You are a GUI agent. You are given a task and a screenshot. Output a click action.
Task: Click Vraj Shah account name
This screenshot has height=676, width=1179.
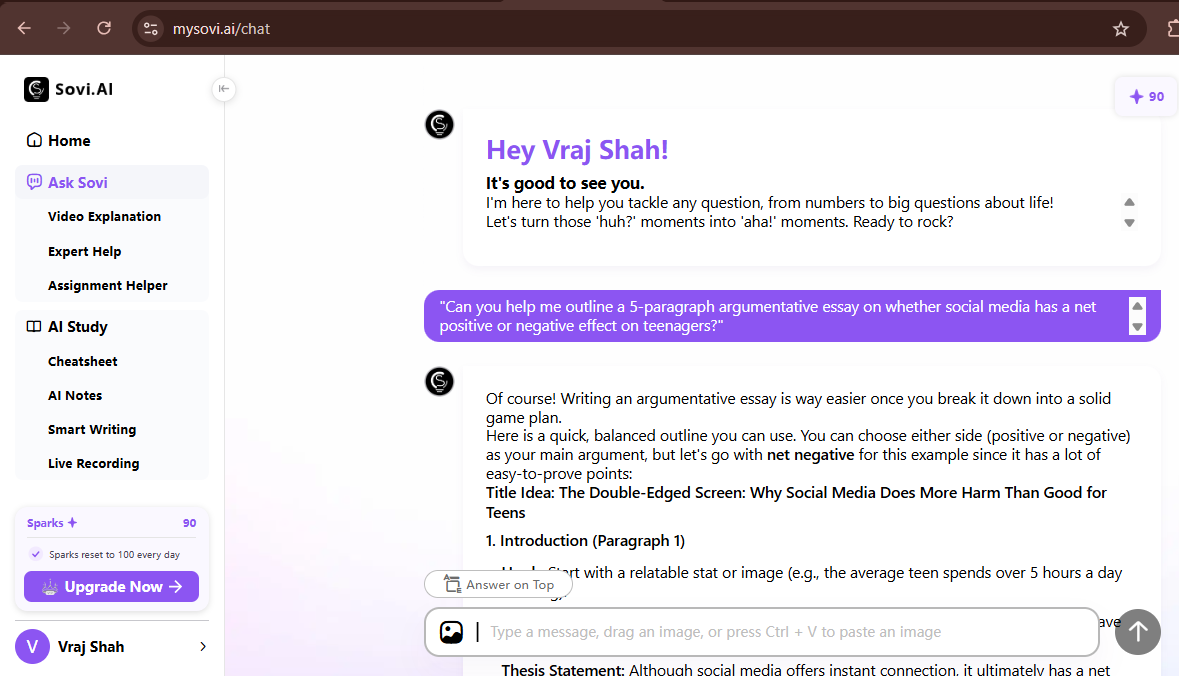tap(91, 647)
